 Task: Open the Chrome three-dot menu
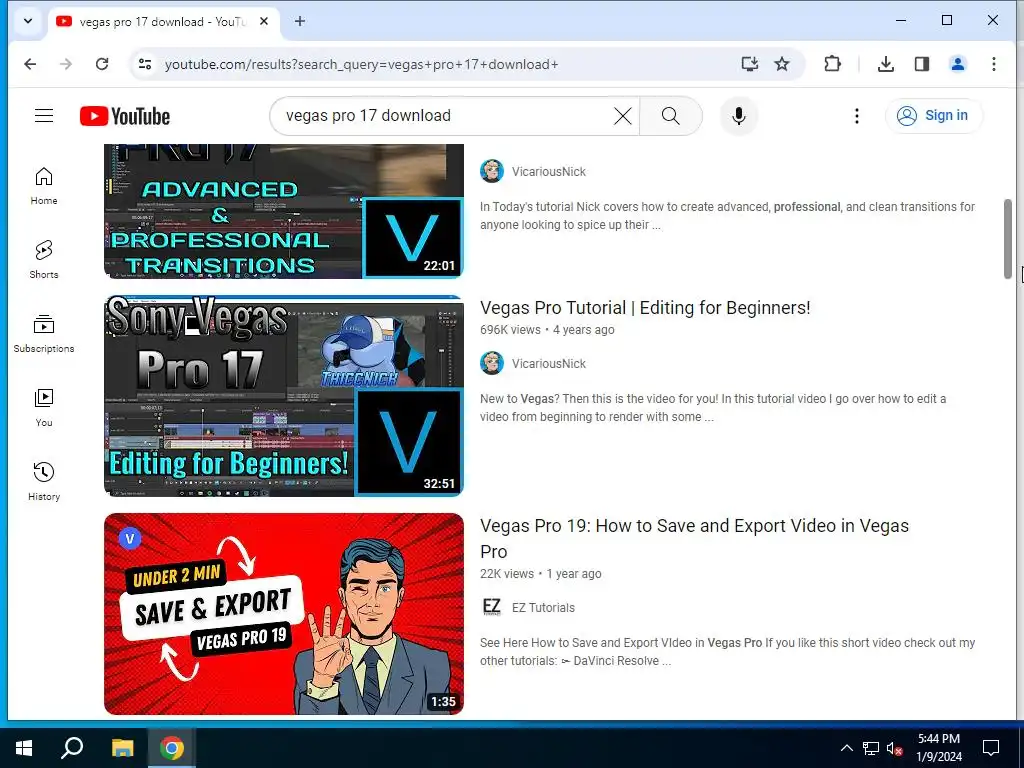pos(993,64)
